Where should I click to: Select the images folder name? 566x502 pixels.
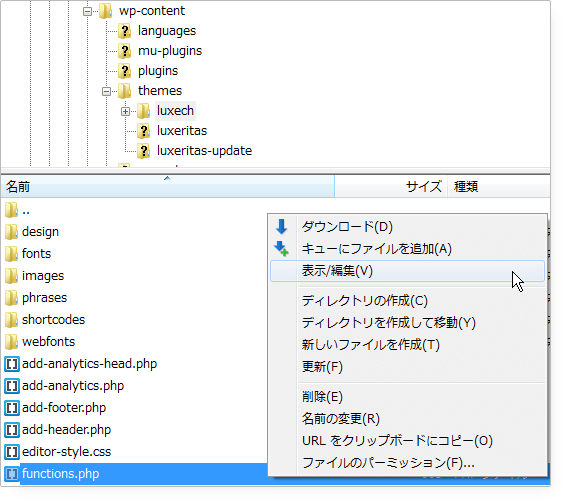43,276
